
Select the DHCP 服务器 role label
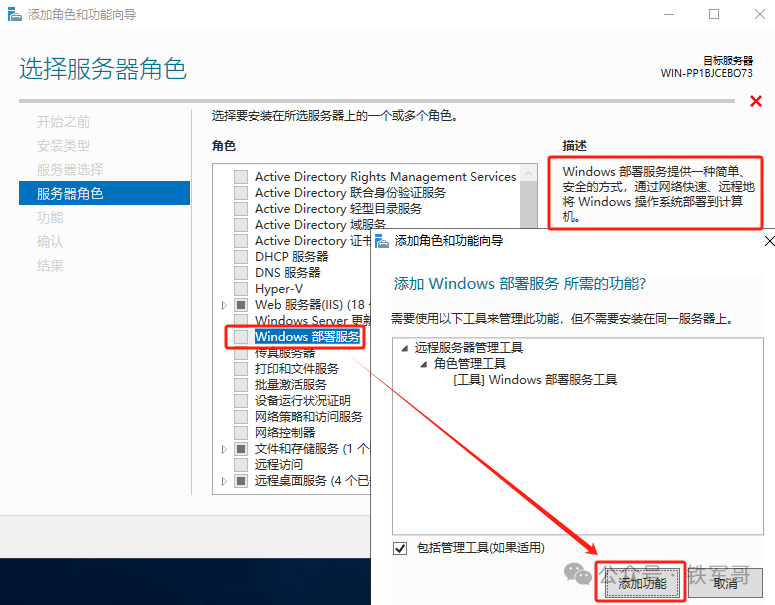point(292,257)
